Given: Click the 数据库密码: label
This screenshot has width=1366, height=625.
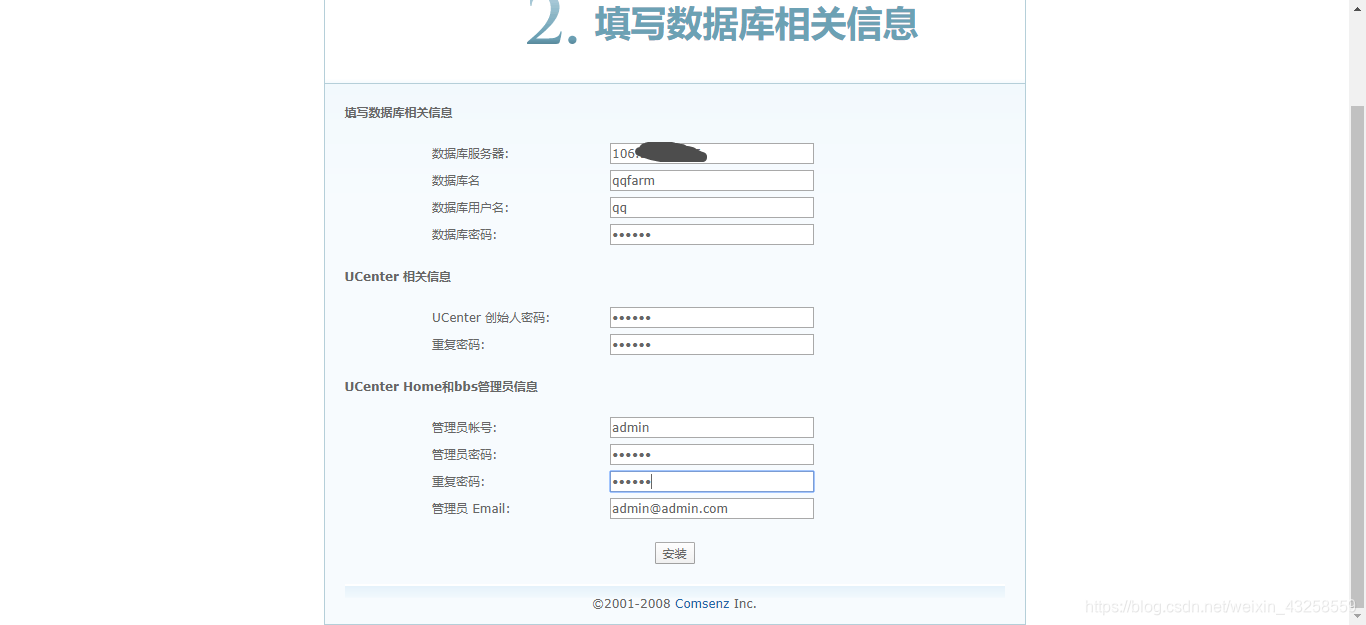Looking at the screenshot, I should click(x=464, y=235).
